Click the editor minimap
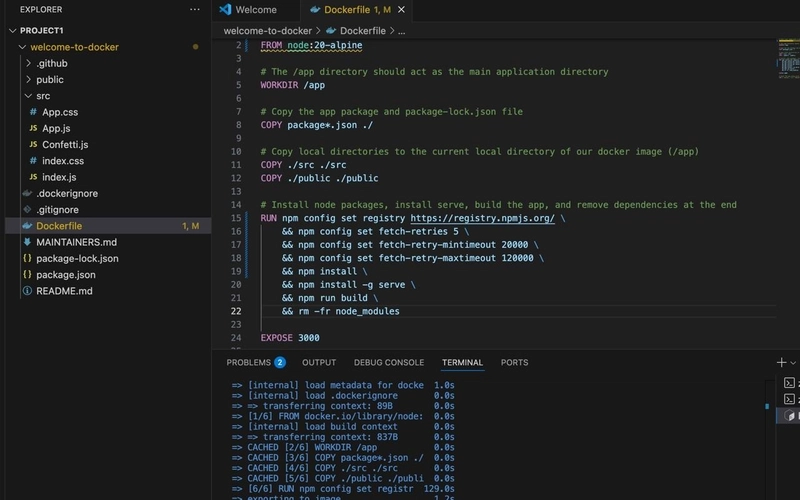The width and height of the screenshot is (800, 500). [x=788, y=59]
